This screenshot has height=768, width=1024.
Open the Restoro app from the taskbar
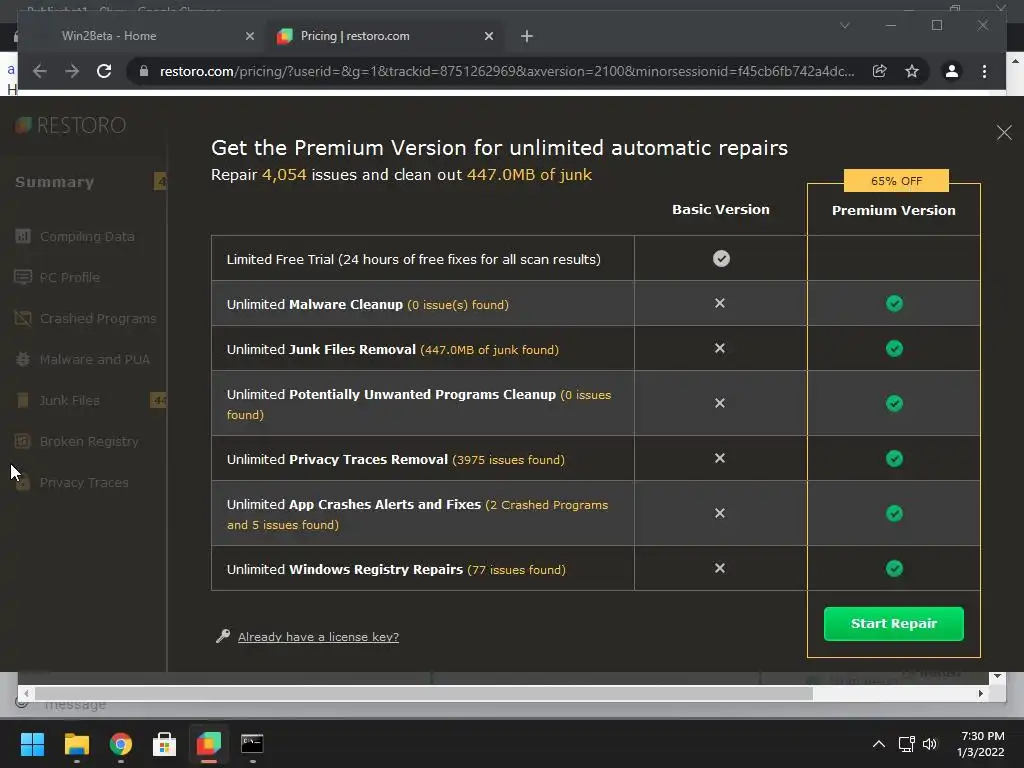tap(209, 744)
